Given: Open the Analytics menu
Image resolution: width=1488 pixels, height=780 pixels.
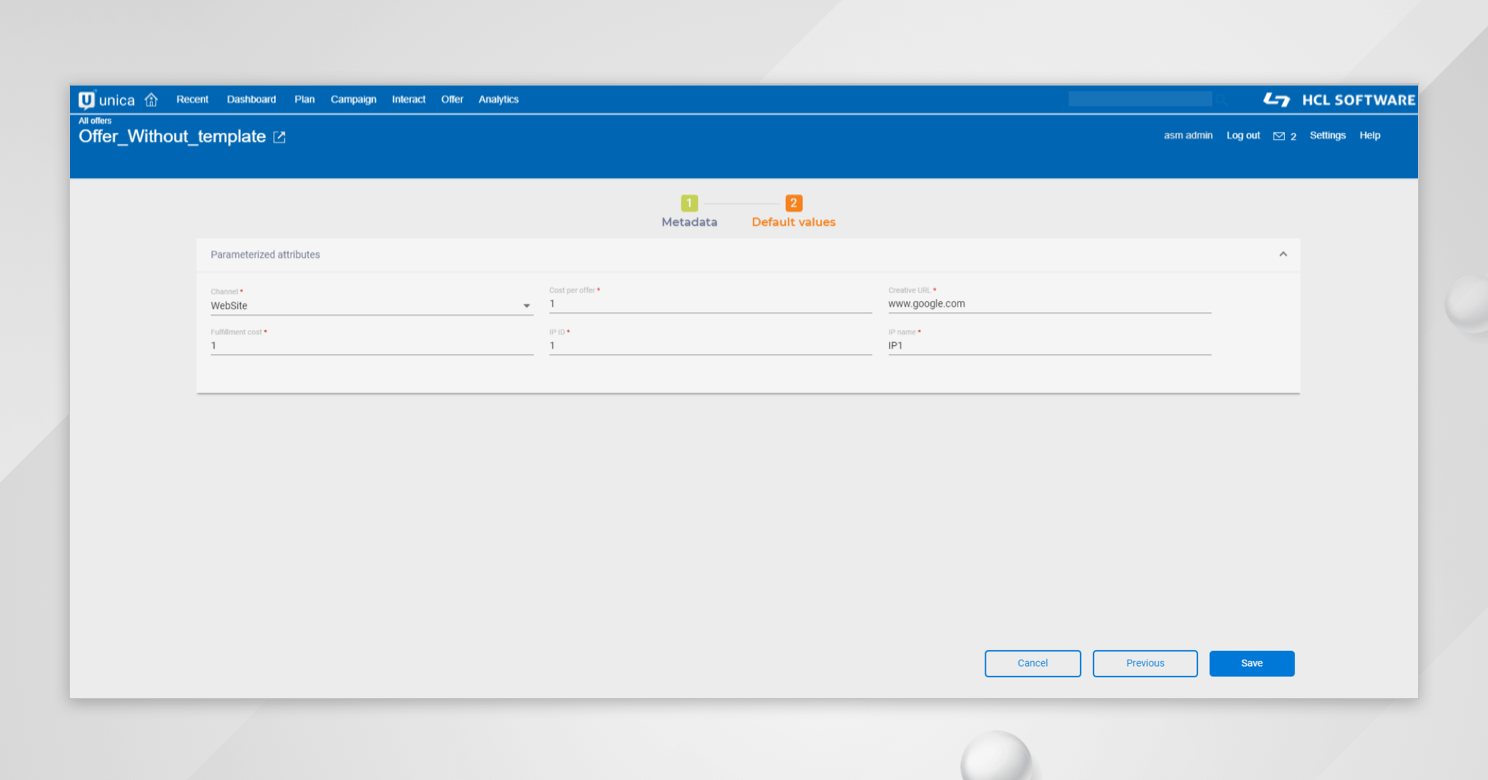Looking at the screenshot, I should point(498,99).
